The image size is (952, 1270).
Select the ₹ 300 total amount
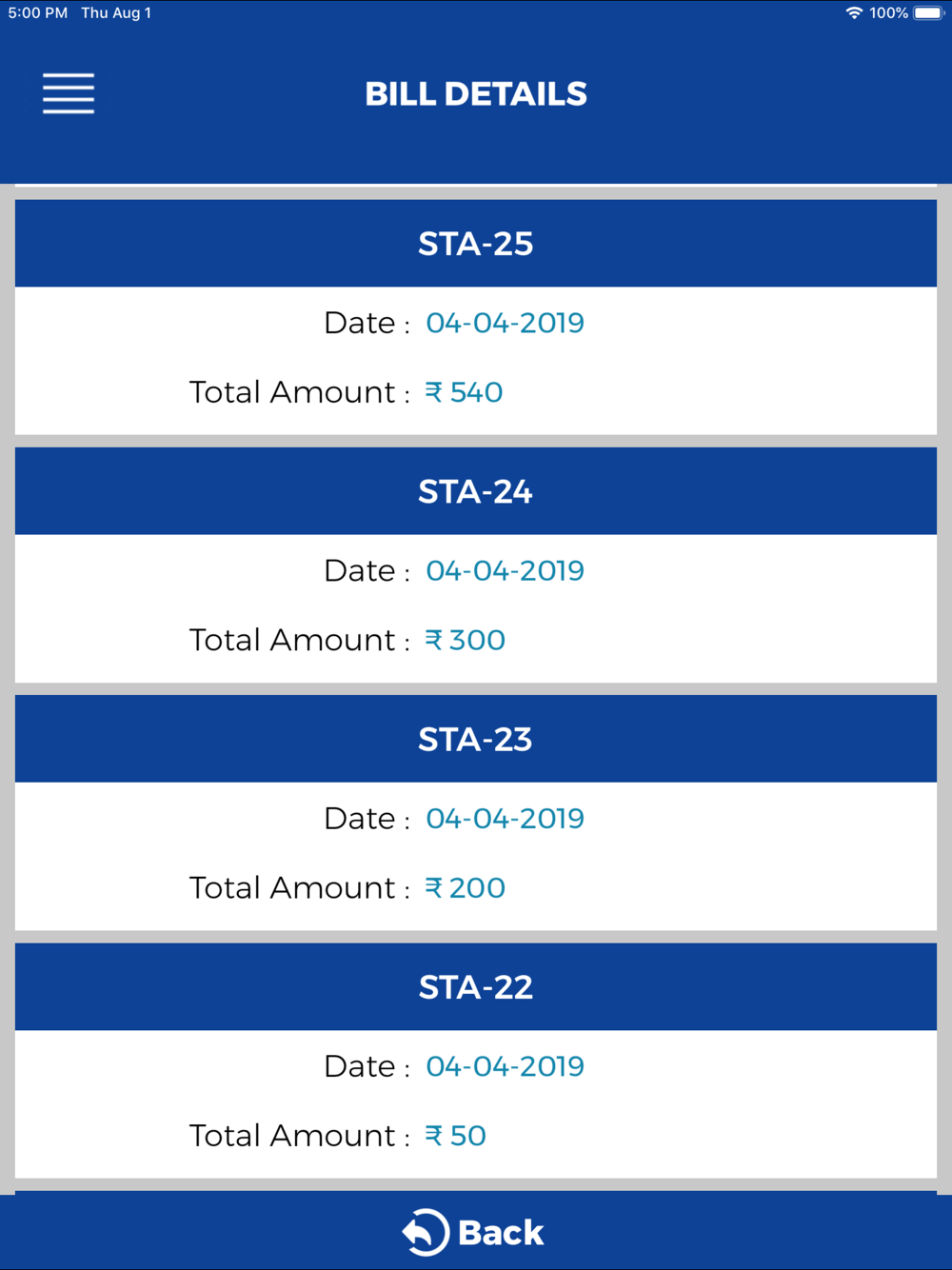tap(465, 640)
